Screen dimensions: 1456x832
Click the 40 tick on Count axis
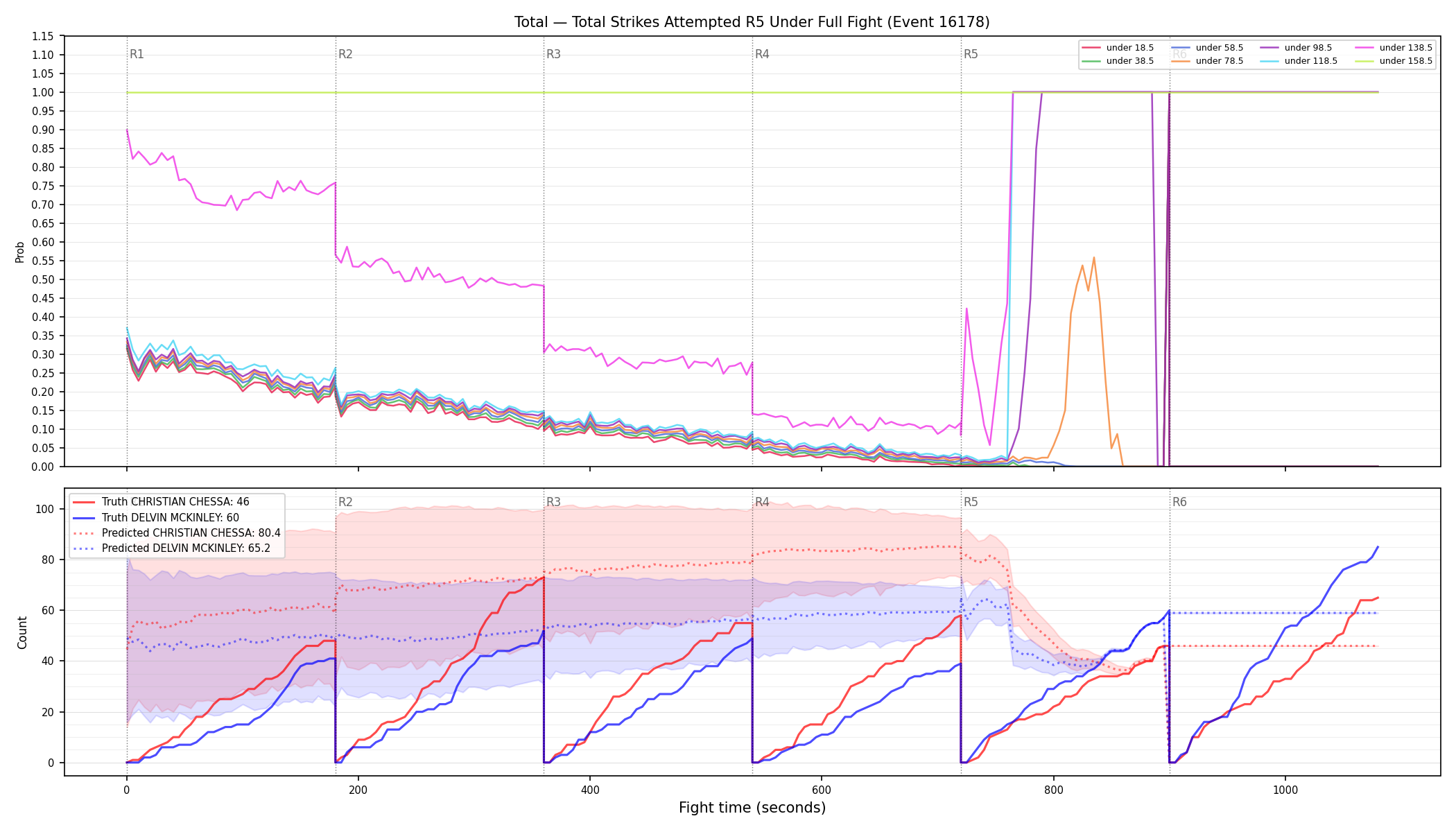48,661
